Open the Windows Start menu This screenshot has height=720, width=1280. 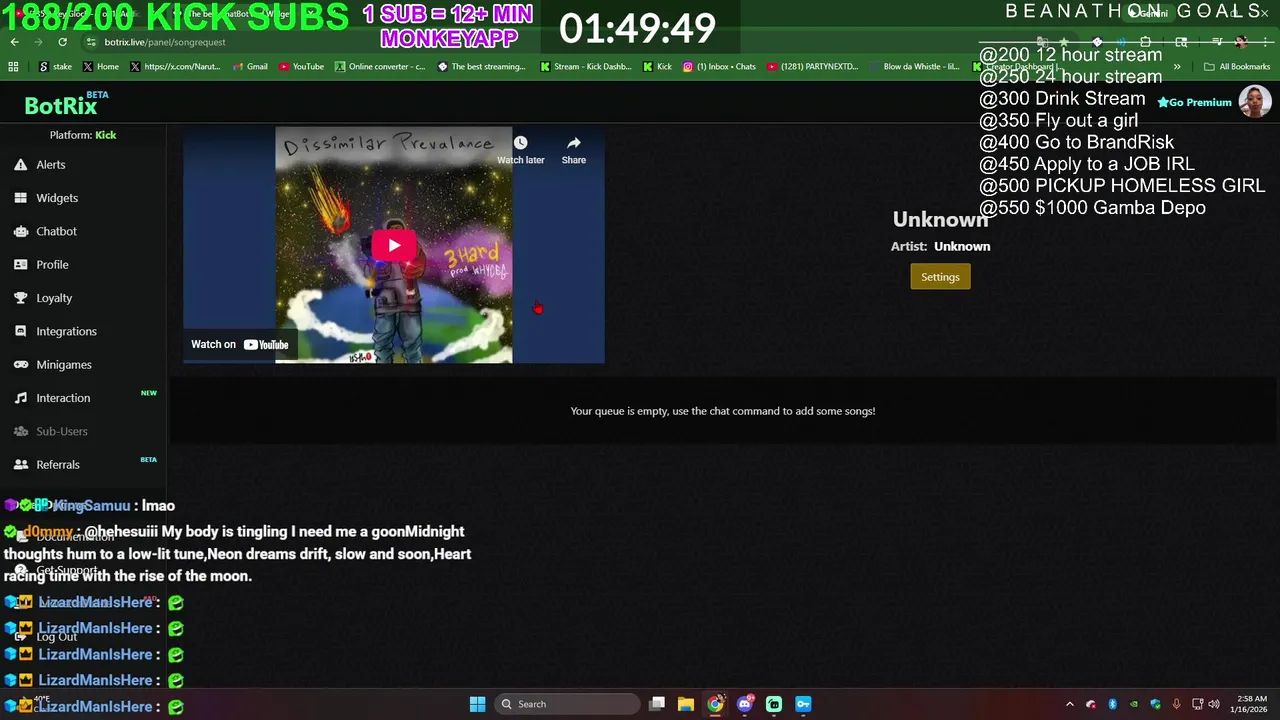click(x=477, y=704)
